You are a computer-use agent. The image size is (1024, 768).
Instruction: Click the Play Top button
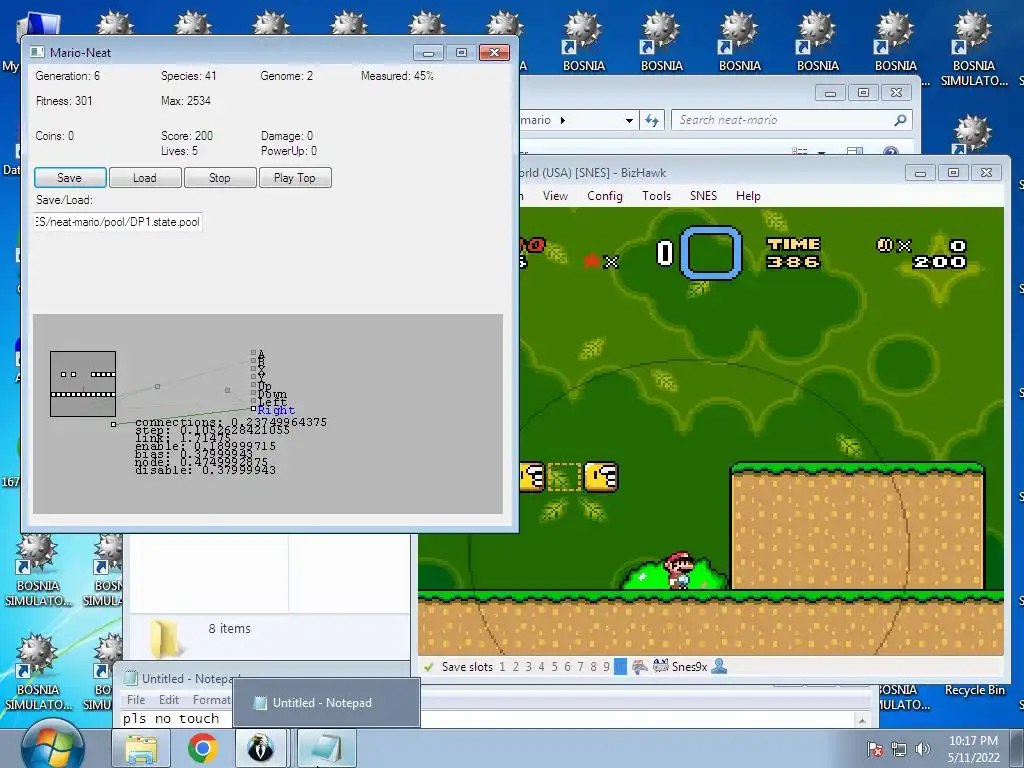click(x=295, y=178)
